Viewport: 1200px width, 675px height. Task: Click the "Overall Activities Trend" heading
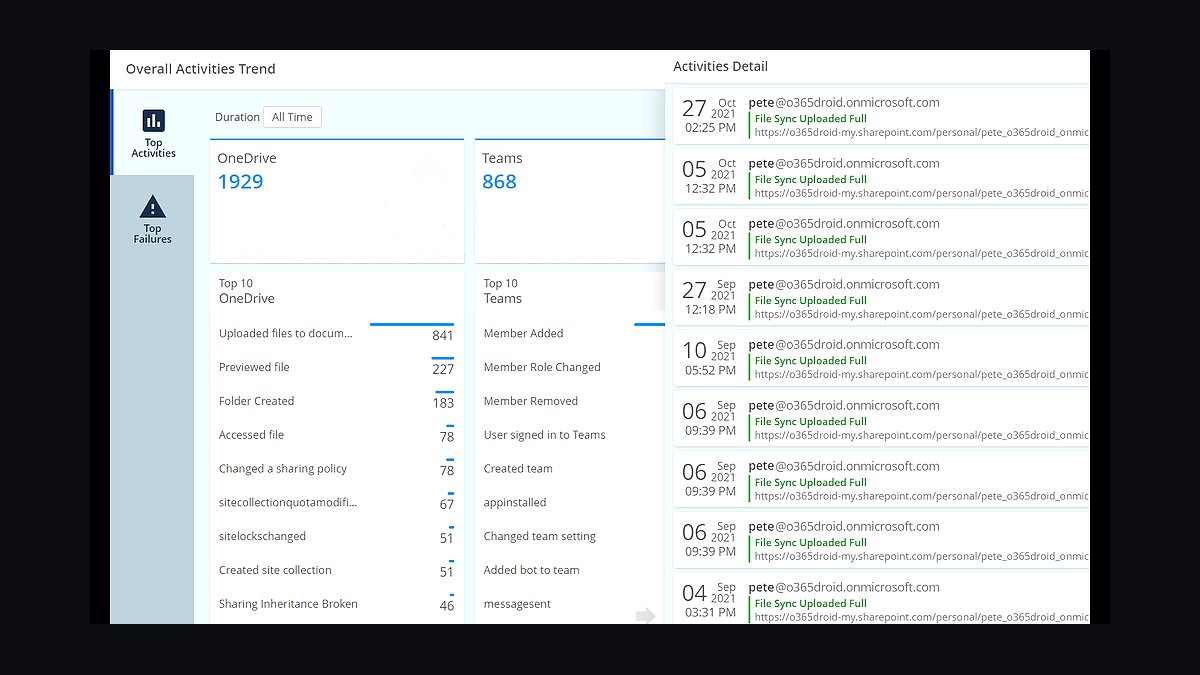pyautogui.click(x=201, y=69)
